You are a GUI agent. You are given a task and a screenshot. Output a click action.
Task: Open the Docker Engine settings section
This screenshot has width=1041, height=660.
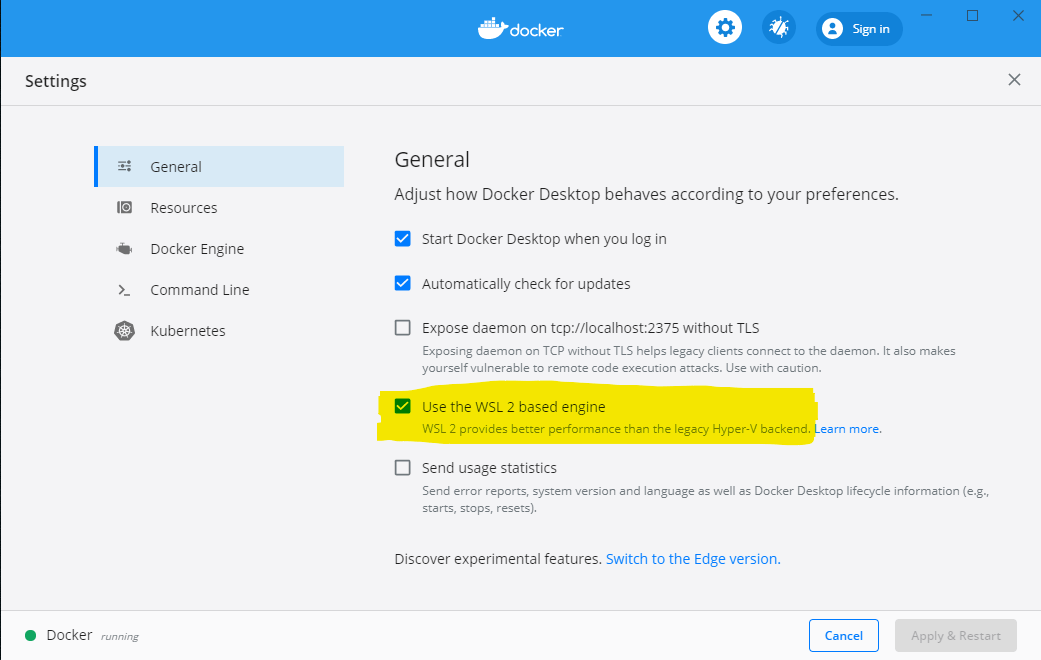click(x=219, y=249)
